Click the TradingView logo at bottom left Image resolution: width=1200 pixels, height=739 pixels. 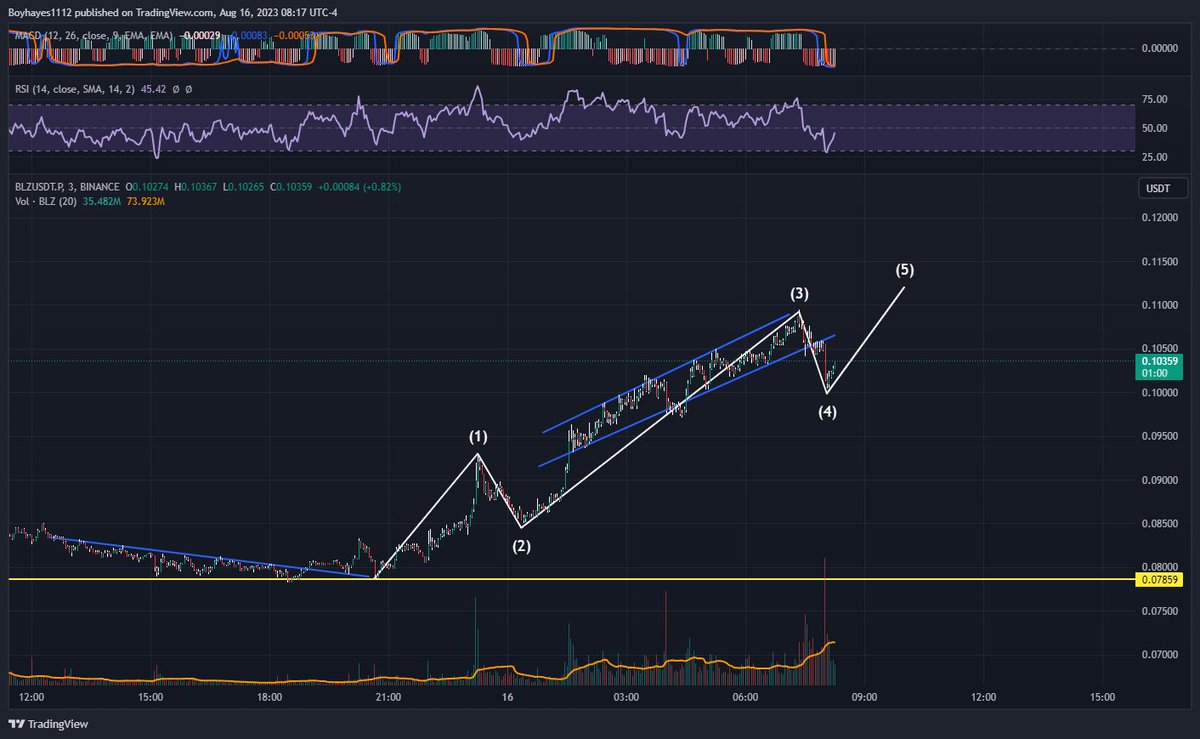click(x=46, y=724)
